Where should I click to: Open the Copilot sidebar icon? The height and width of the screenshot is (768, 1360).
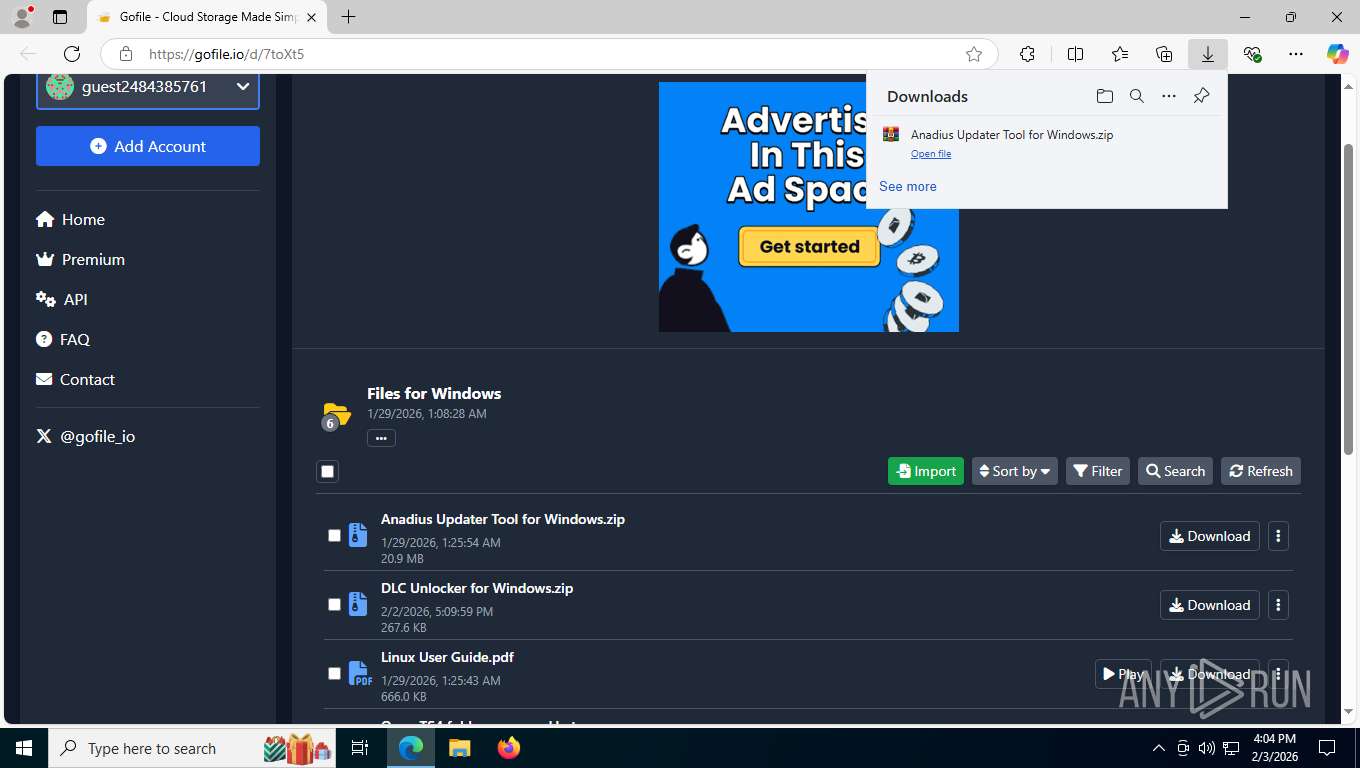pyautogui.click(x=1337, y=54)
